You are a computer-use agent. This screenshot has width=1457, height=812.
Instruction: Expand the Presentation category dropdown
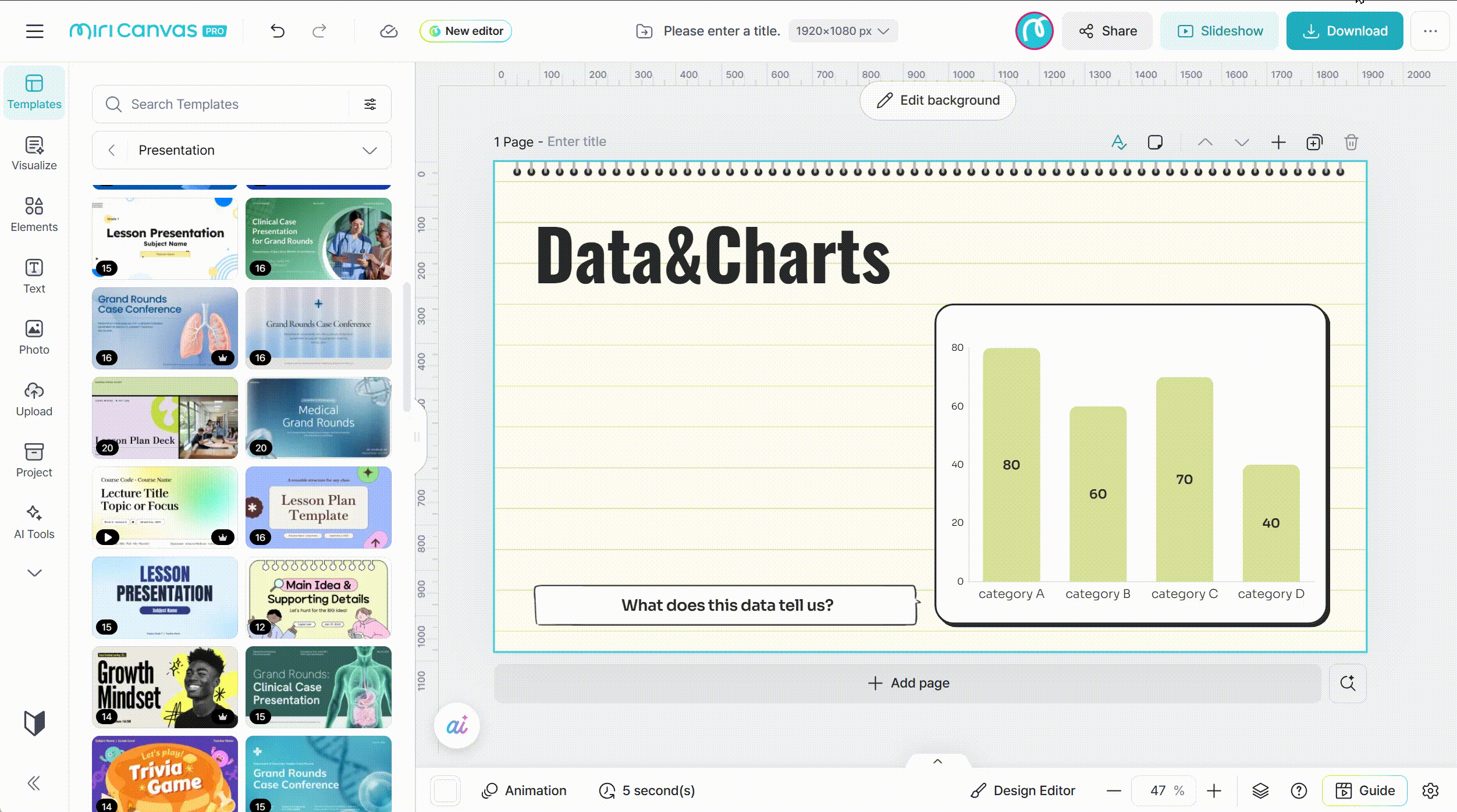[x=369, y=150]
